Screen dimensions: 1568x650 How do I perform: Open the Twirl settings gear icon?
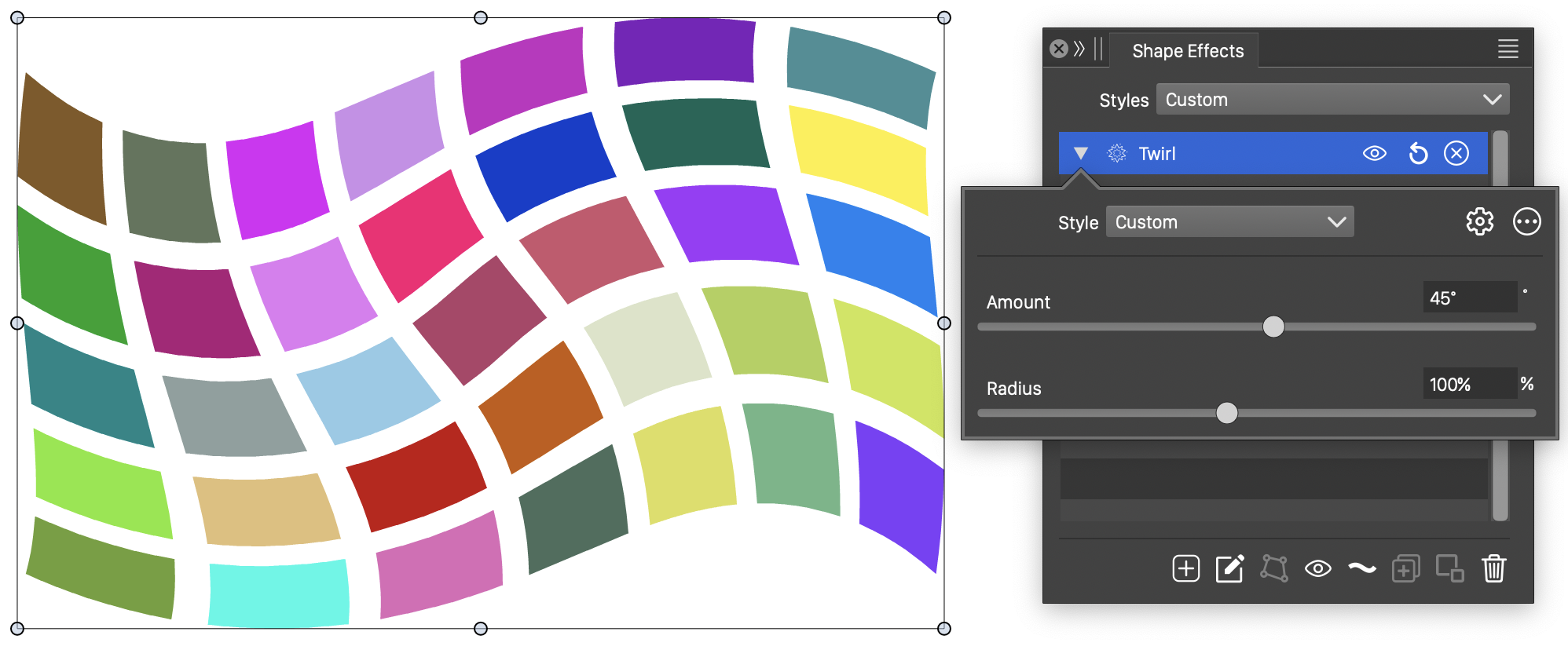point(1479,222)
